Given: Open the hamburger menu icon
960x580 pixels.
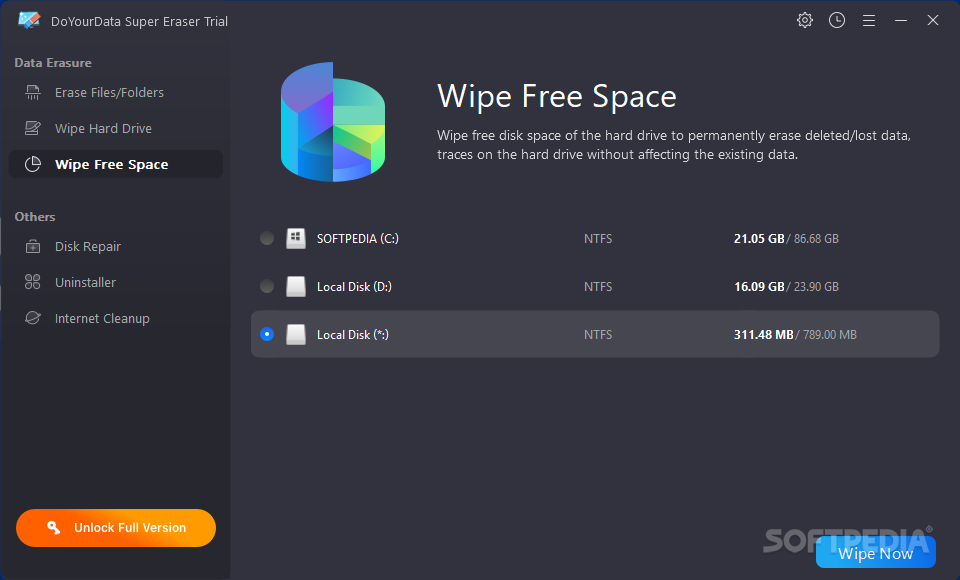Looking at the screenshot, I should [x=868, y=21].
